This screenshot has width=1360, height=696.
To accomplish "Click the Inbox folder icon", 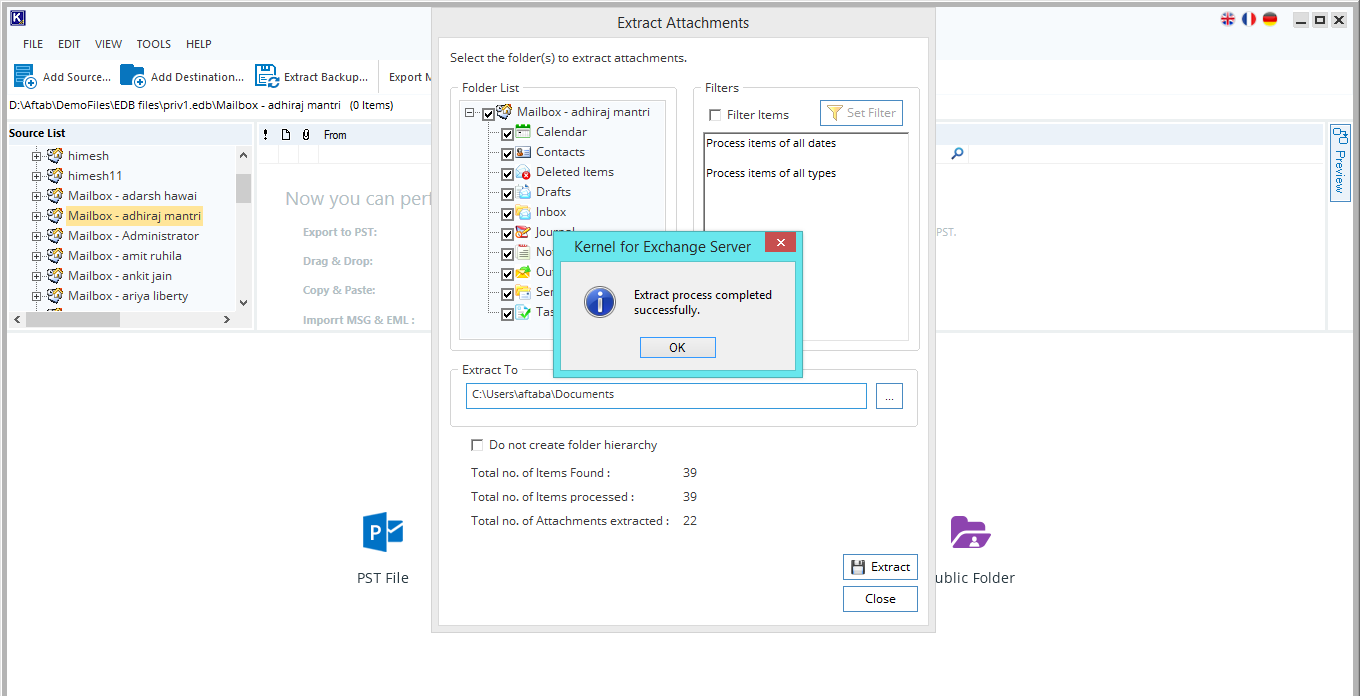I will tap(523, 212).
